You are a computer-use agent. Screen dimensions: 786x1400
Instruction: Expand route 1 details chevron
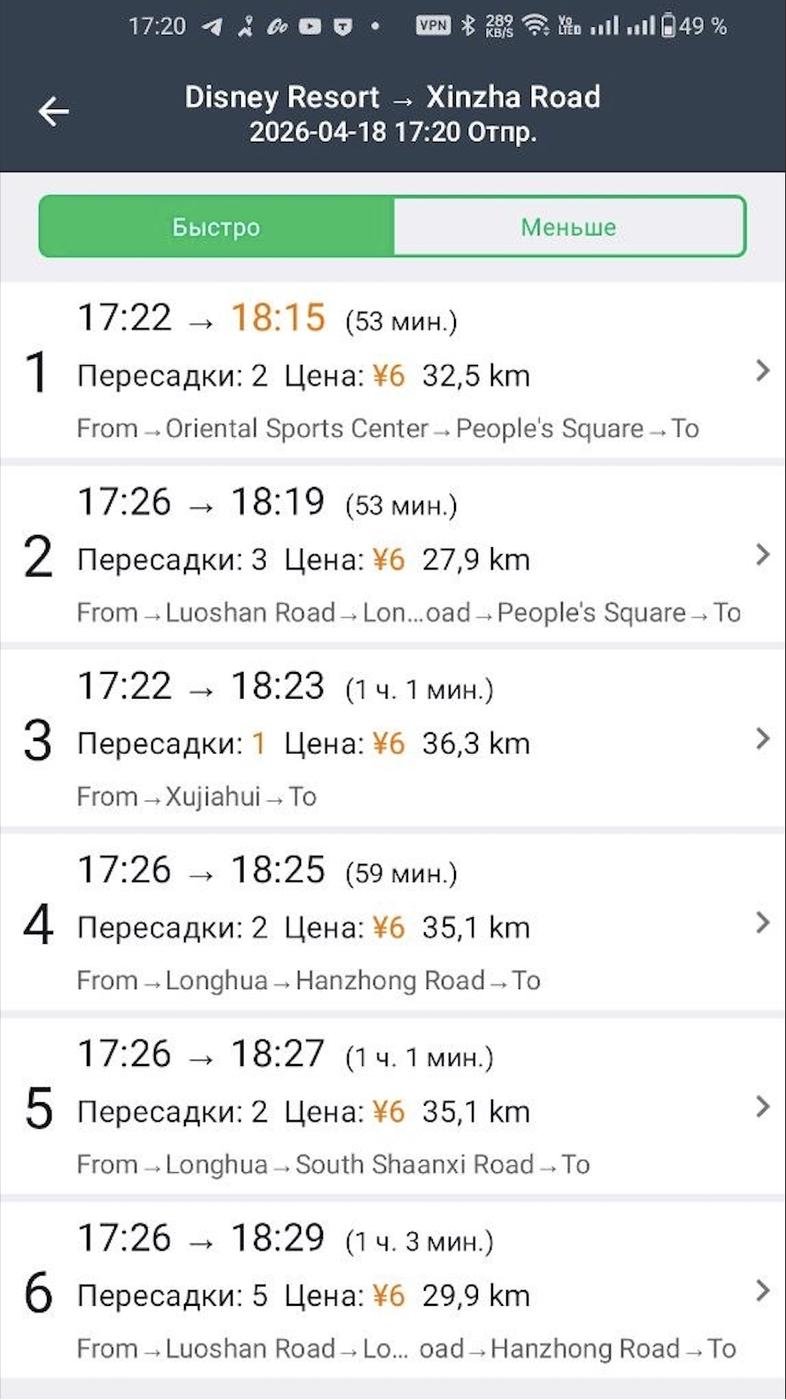click(x=763, y=371)
